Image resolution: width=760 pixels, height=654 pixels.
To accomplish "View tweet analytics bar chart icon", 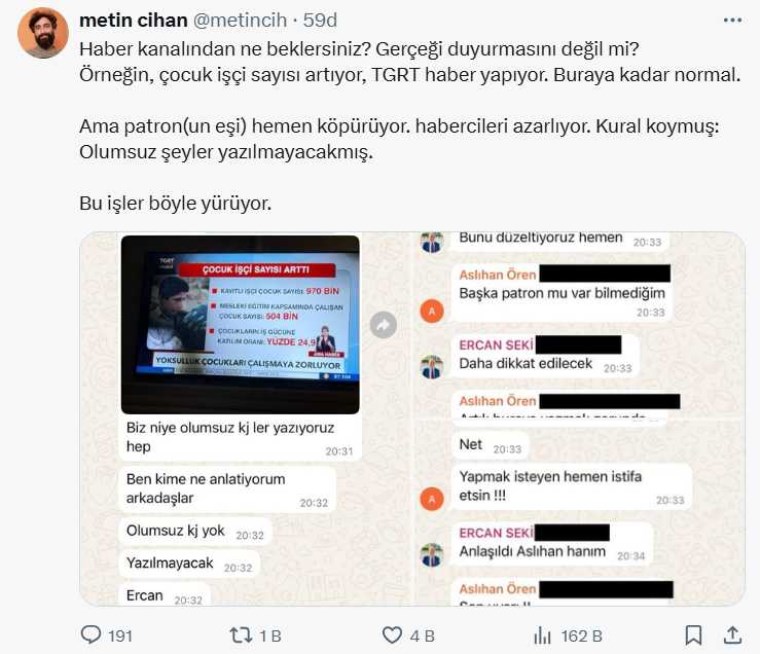I will tap(542, 635).
